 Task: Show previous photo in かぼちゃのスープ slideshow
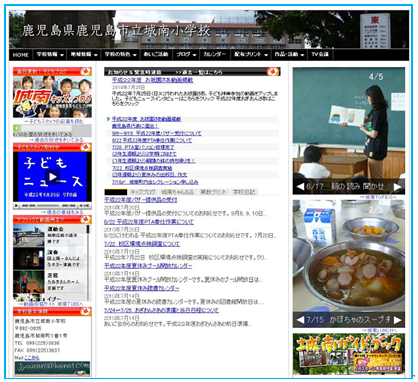tap(300, 320)
